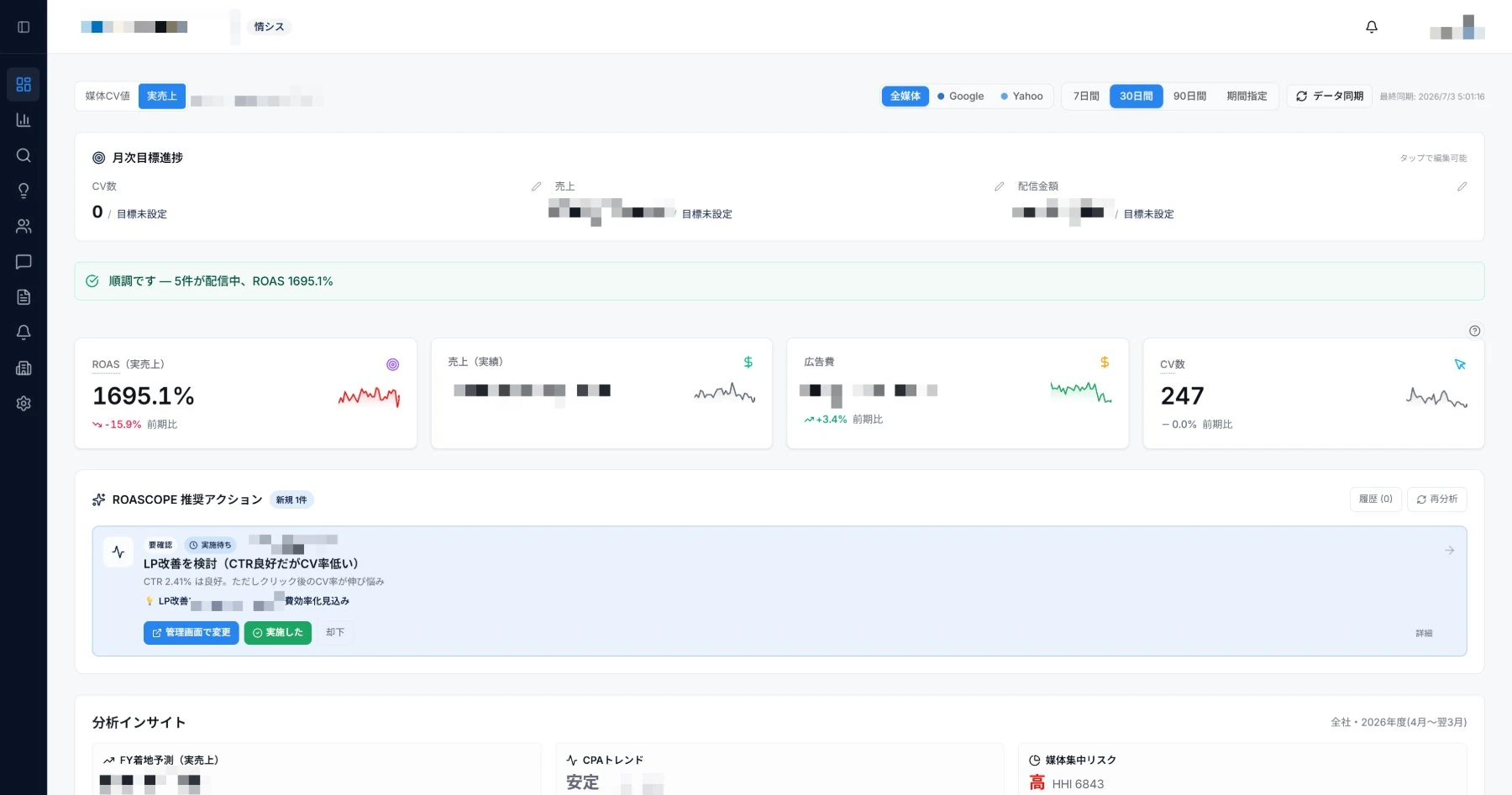The height and width of the screenshot is (795, 1512).
Task: Click the ROAS sparkline chart
Action: [x=369, y=396]
